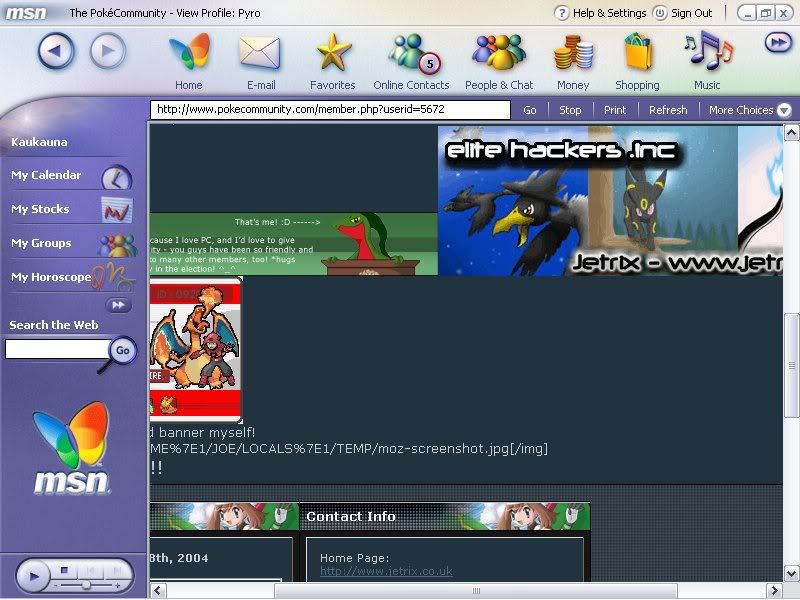Click the vertical scrollbar thumb
This screenshot has height=600, width=800.
click(x=791, y=365)
